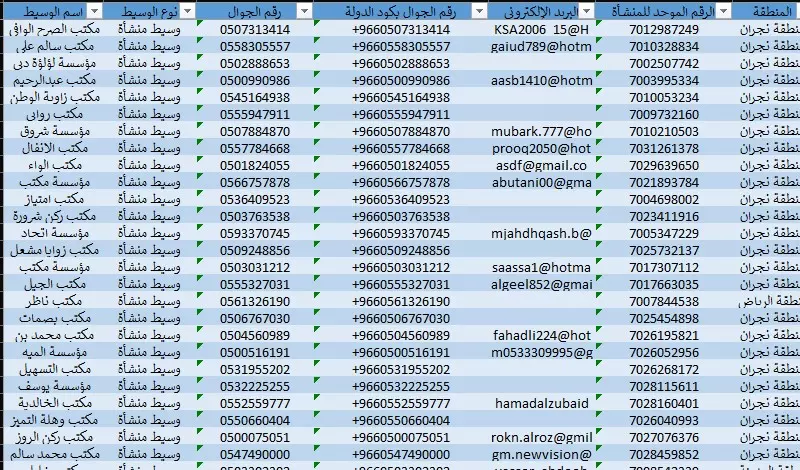Select establishment number 7027076376
Image resolution: width=800 pixels, height=470 pixels.
coord(664,437)
